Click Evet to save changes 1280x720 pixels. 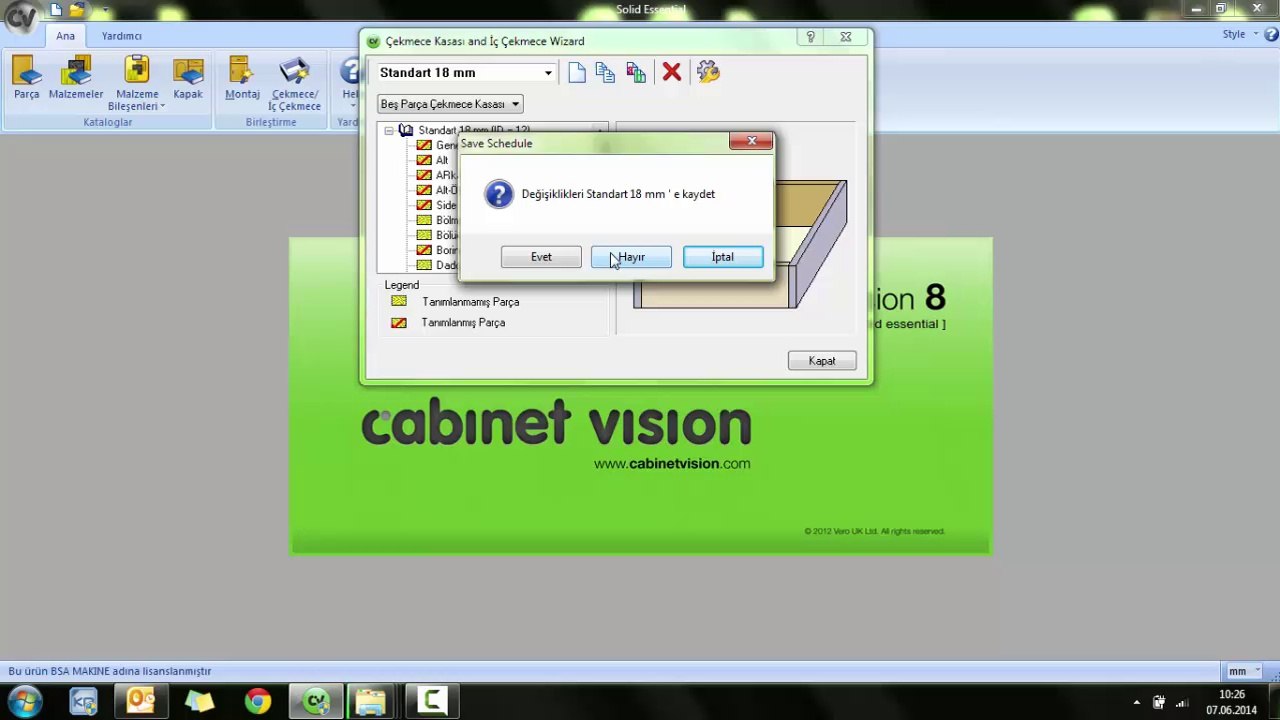tap(541, 257)
